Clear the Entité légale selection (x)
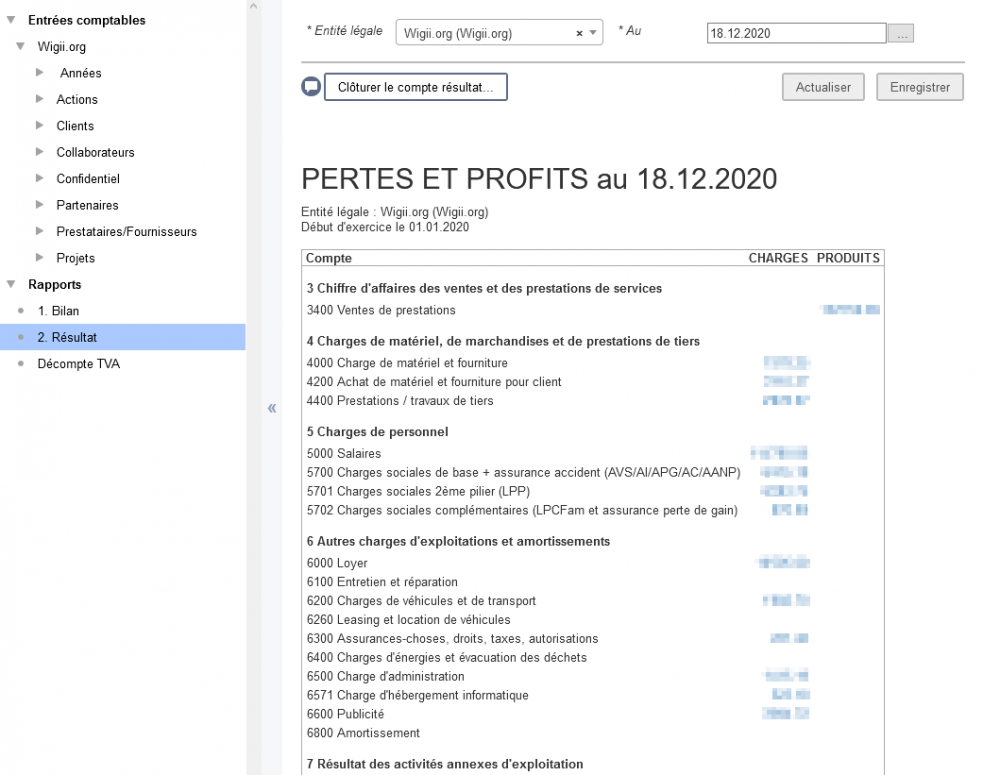 (x=580, y=34)
